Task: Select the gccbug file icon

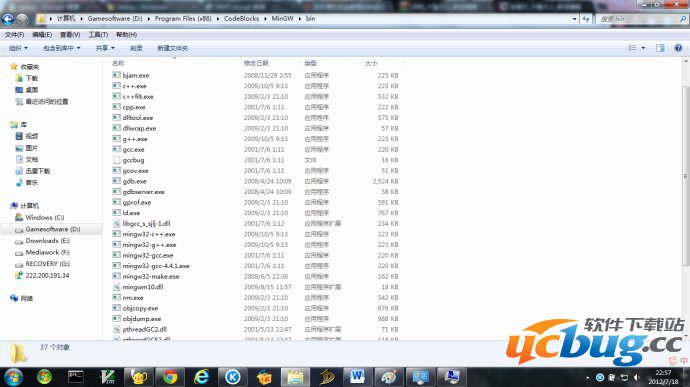Action: click(116, 160)
